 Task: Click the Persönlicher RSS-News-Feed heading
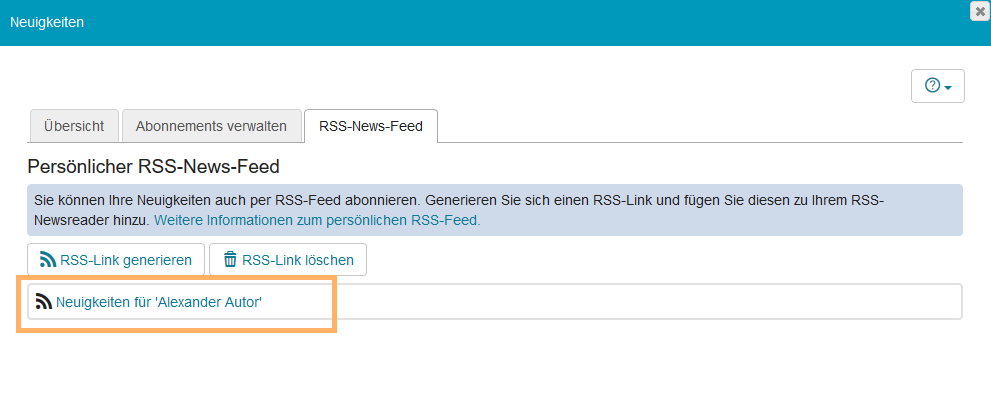[154, 167]
